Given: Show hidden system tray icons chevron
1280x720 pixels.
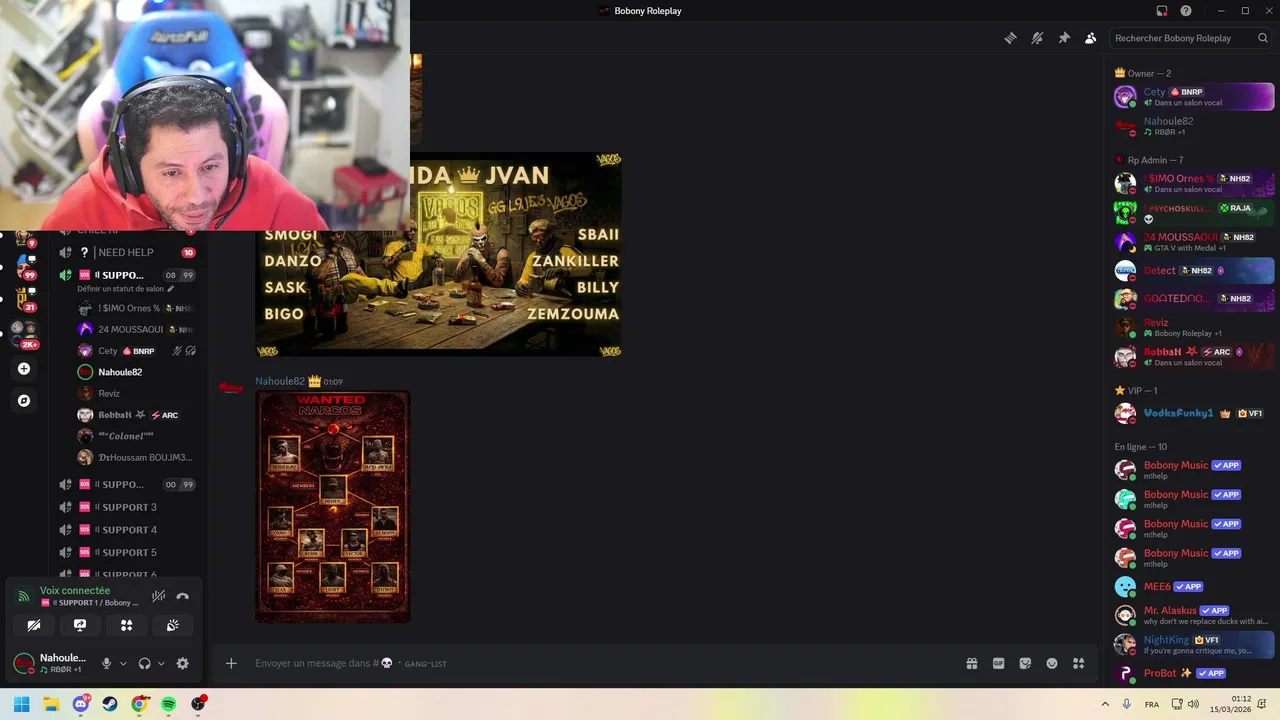Looking at the screenshot, I should pyautogui.click(x=1105, y=704).
